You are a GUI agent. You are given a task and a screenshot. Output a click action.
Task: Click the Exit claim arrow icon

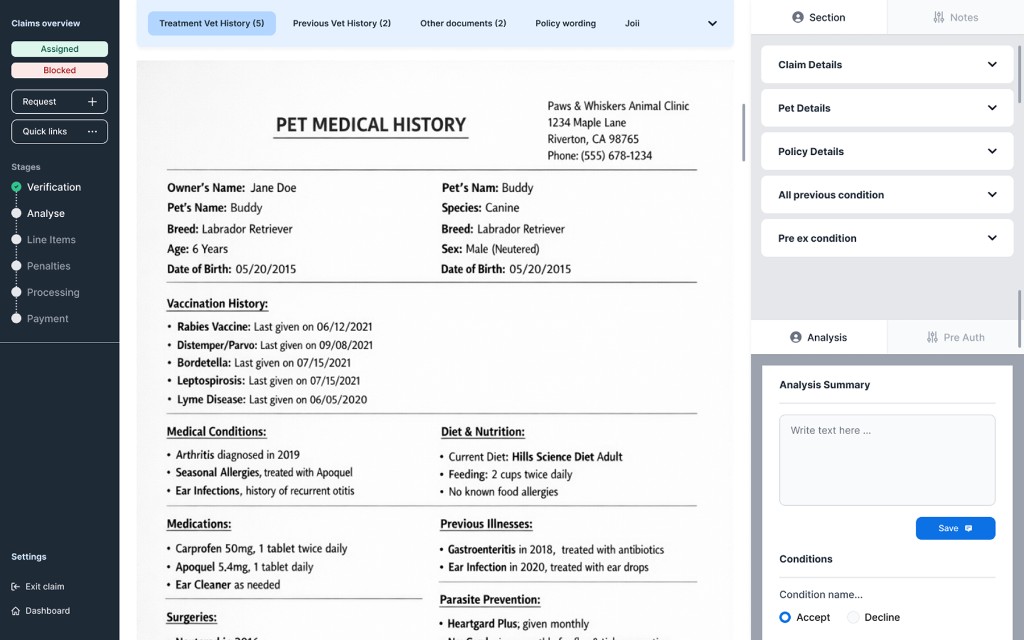click(x=16, y=586)
